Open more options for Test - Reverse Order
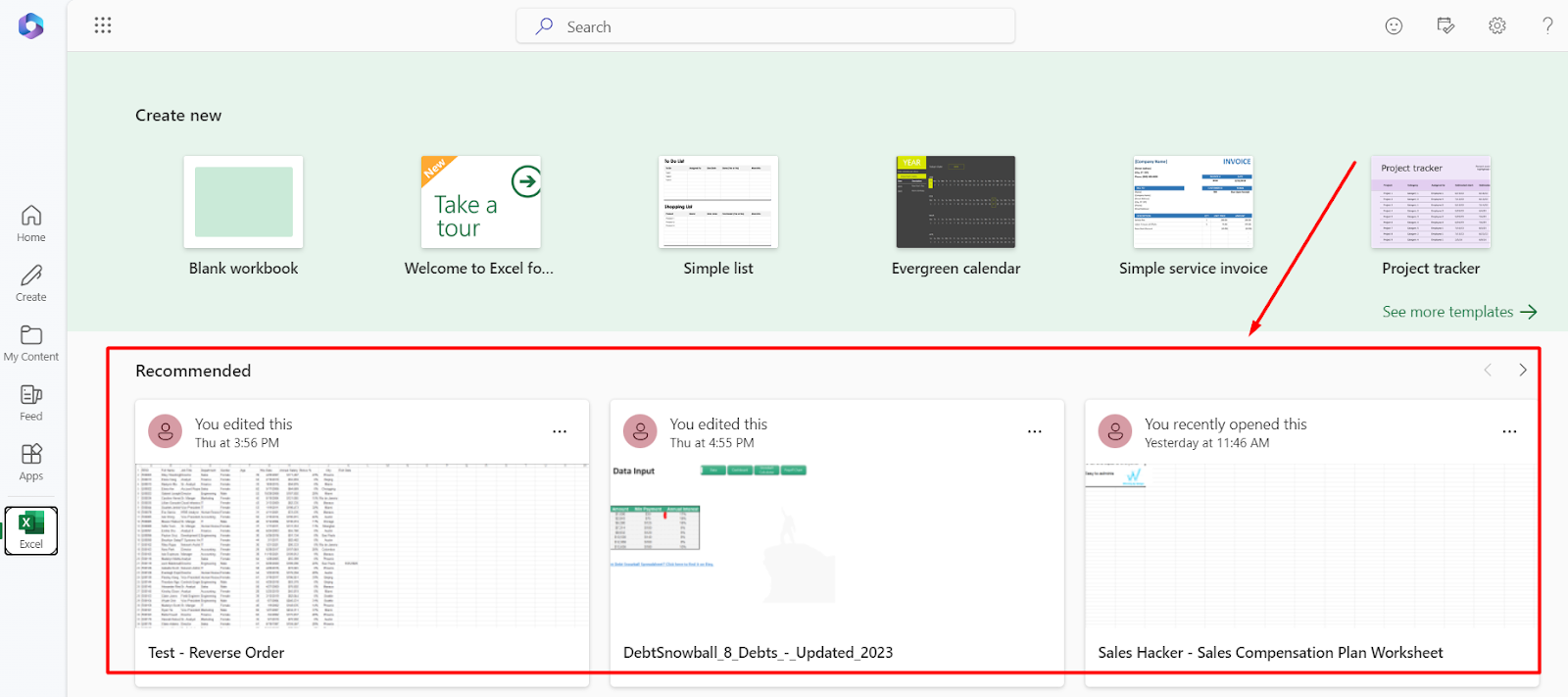Image resolution: width=1568 pixels, height=697 pixels. click(560, 431)
